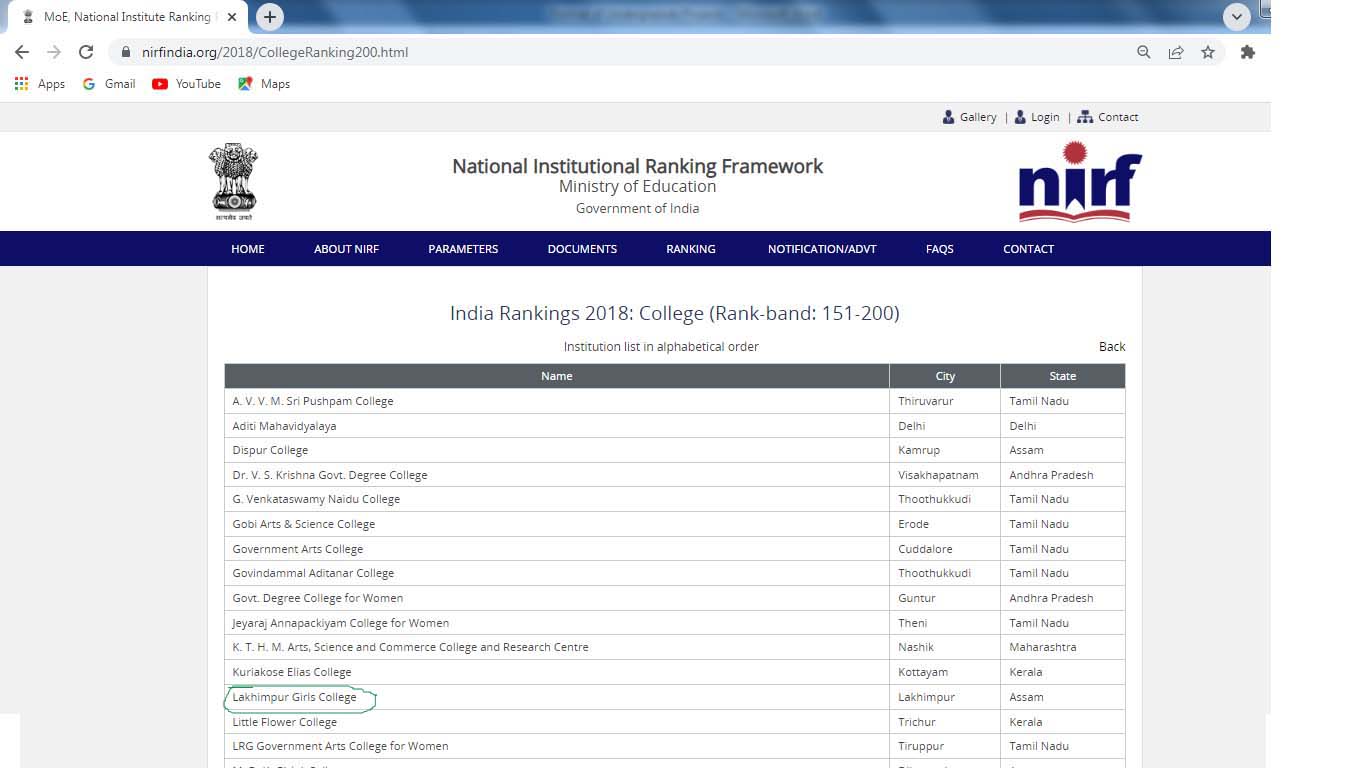Bookmark this page with star icon
This screenshot has width=1366, height=768.
pos(1208,52)
